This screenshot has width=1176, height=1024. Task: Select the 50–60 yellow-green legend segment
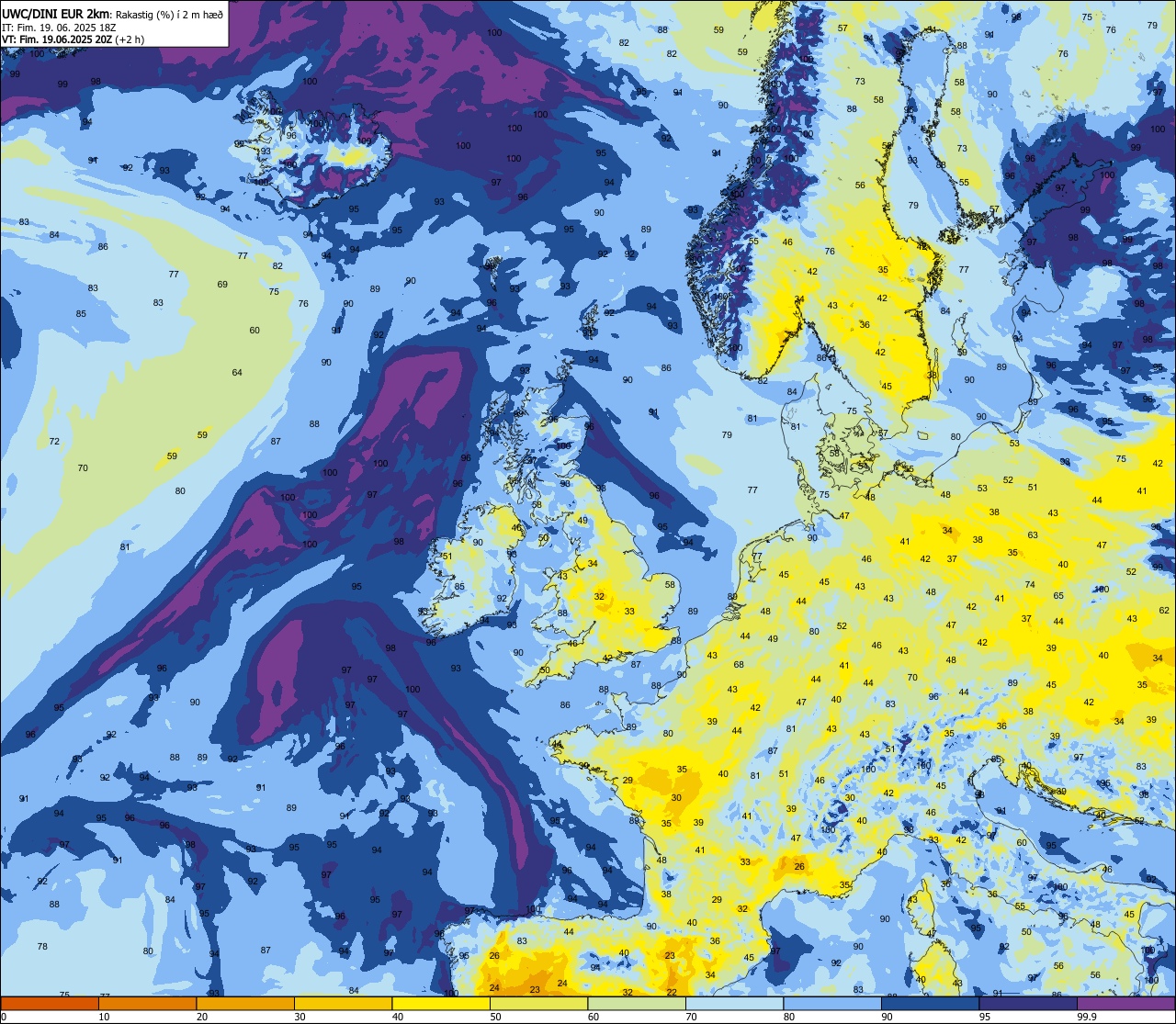[x=538, y=1003]
